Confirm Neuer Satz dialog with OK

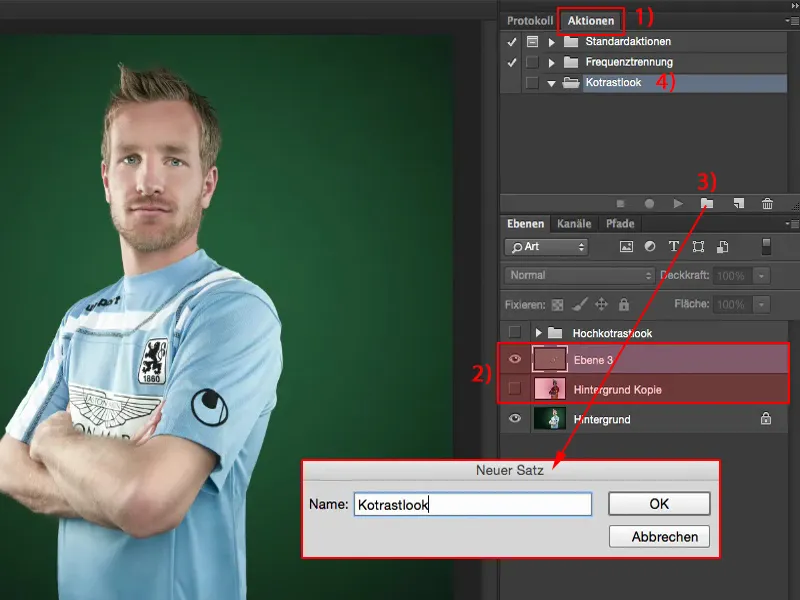(659, 504)
